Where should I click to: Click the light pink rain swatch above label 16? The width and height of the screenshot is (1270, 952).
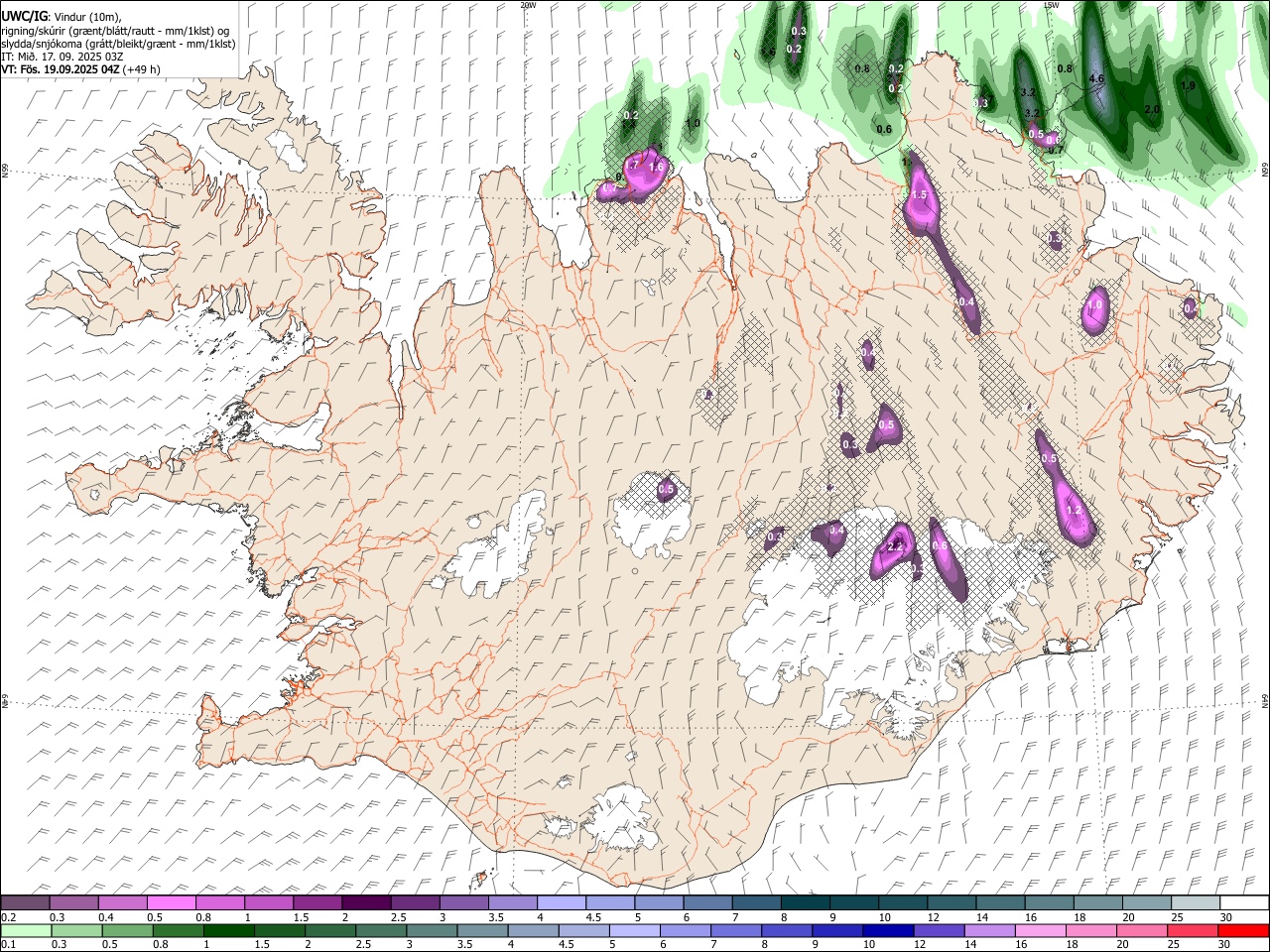click(1039, 930)
